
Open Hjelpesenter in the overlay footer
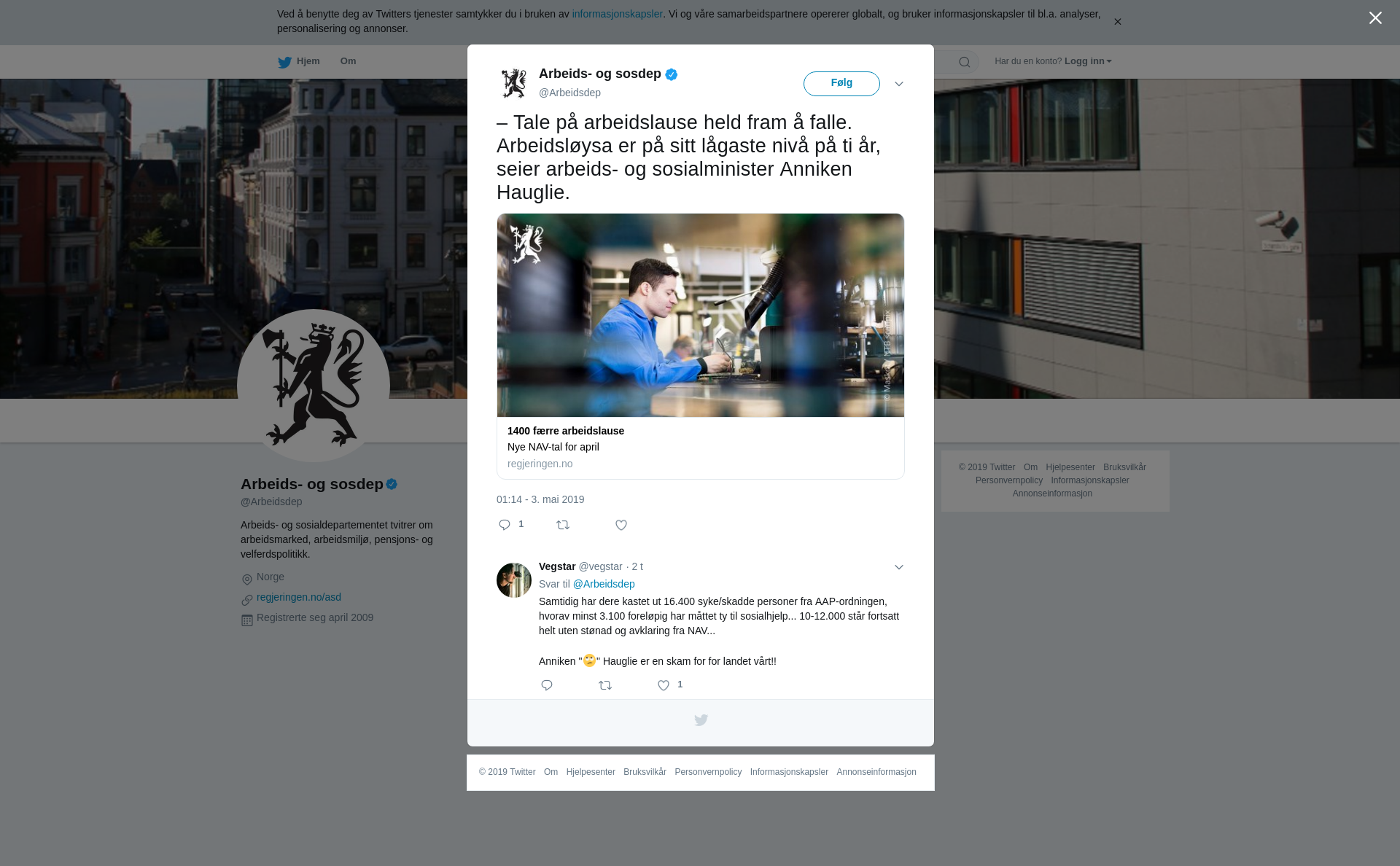click(591, 772)
